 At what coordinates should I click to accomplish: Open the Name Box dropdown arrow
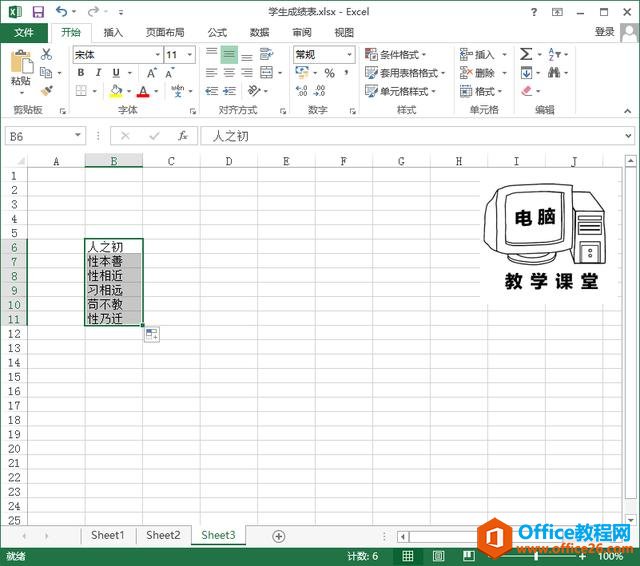[79, 136]
